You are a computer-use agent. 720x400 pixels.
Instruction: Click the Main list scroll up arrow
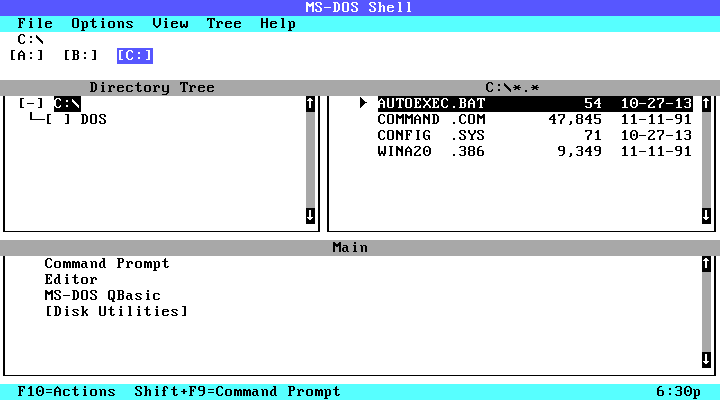[706, 264]
